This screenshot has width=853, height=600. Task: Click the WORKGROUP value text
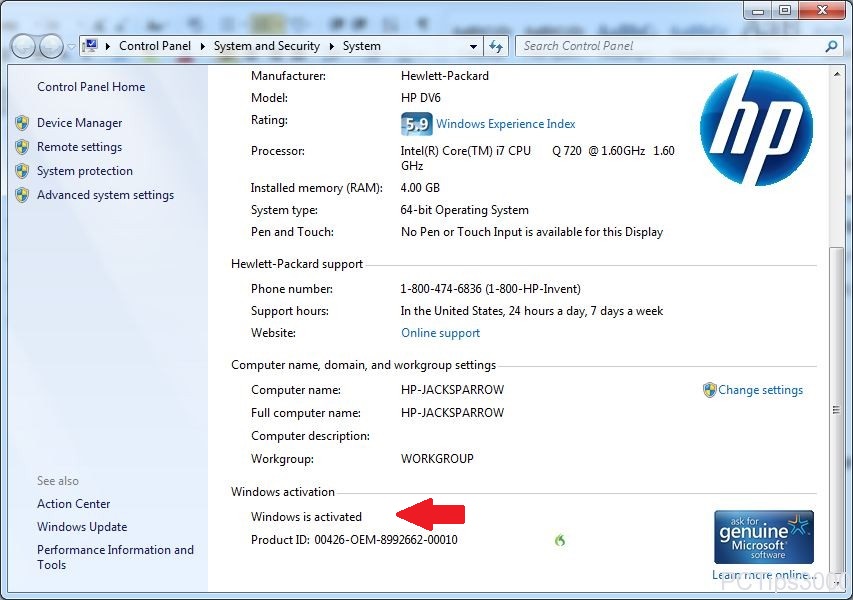click(x=437, y=459)
